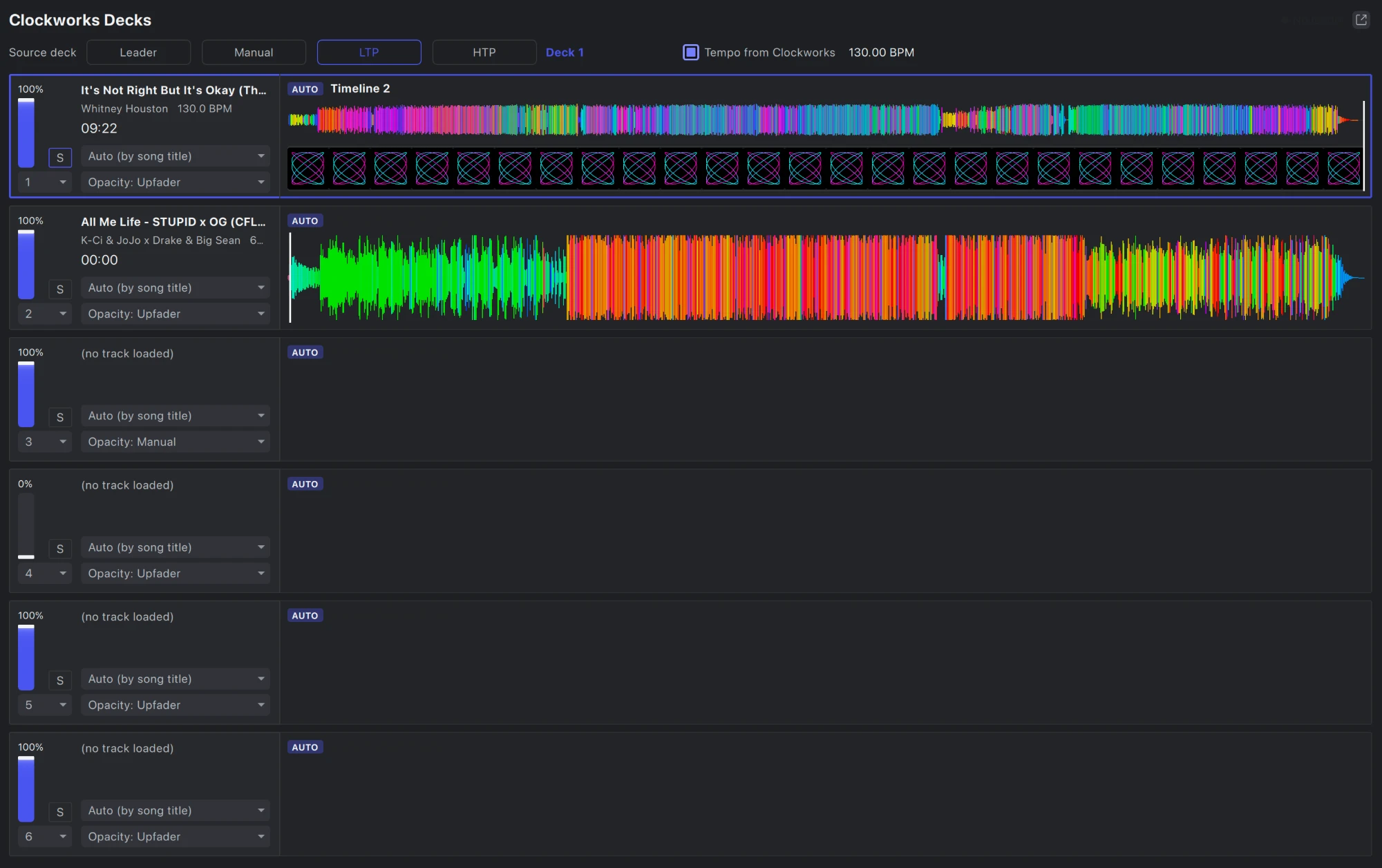Screen dimensions: 1382x868
Task: Click first timeline thumbnail in deck 1
Action: 307,169
